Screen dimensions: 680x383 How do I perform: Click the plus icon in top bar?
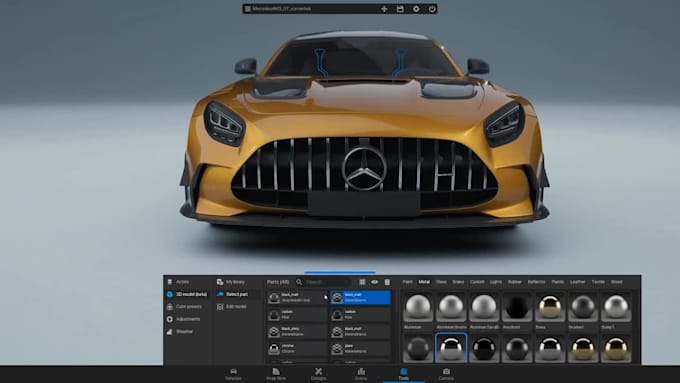(x=384, y=9)
